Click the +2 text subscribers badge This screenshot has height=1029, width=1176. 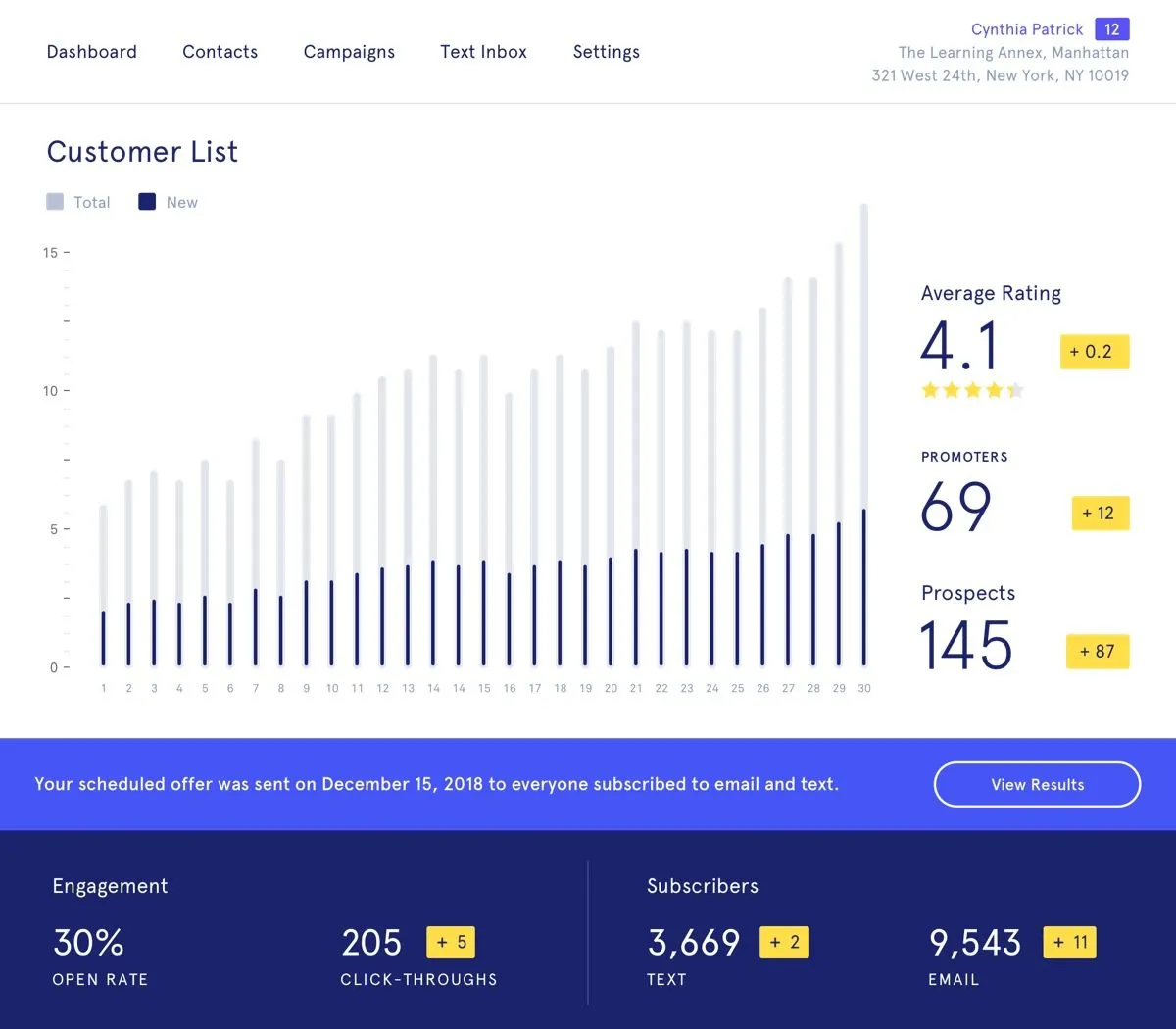tap(784, 943)
